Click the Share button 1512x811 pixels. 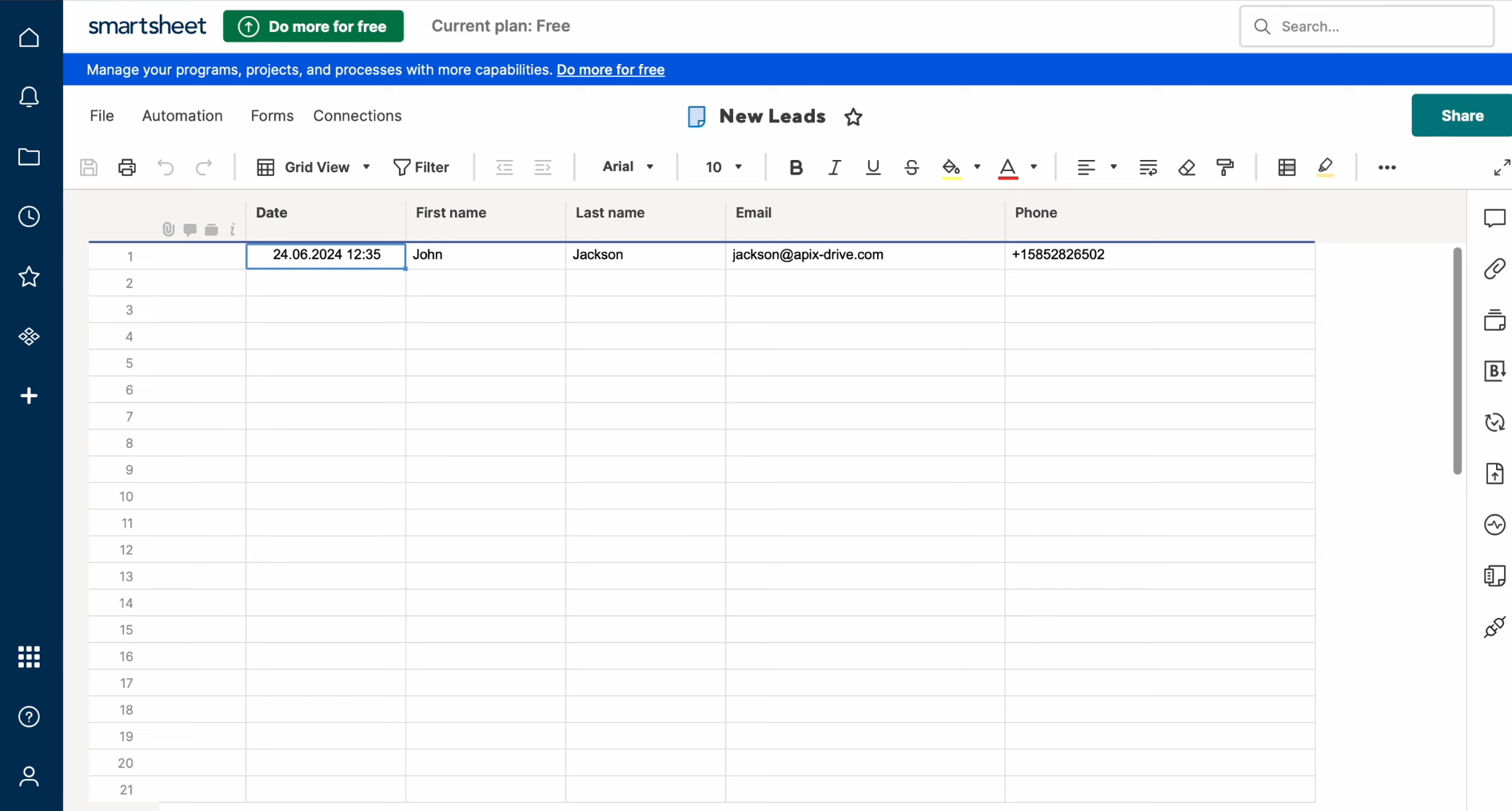[x=1461, y=115]
